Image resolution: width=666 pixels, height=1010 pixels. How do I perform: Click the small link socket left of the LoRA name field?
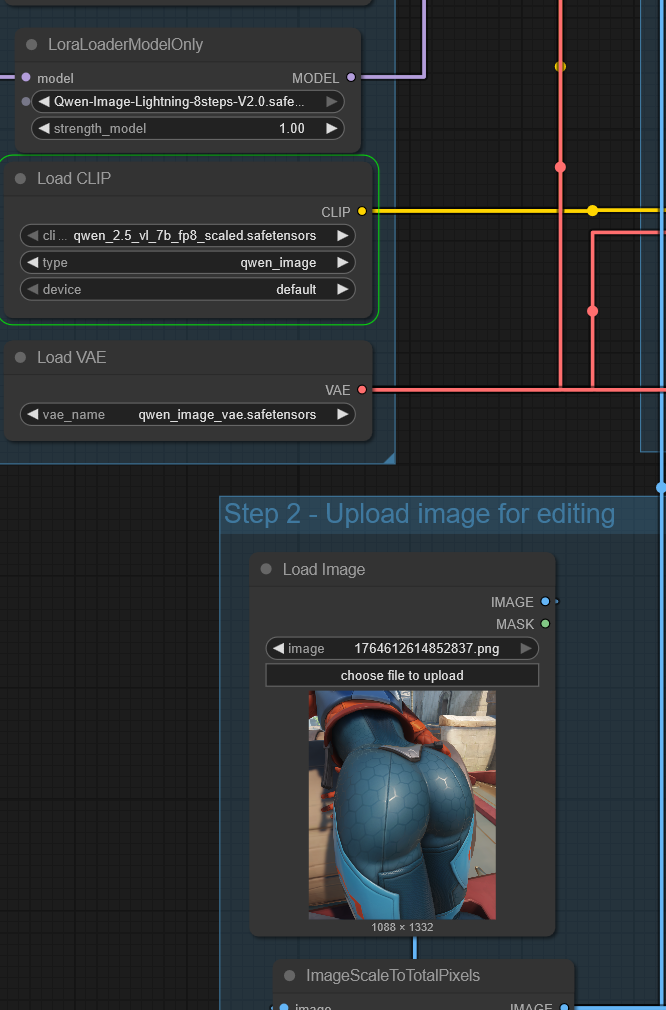(x=26, y=101)
